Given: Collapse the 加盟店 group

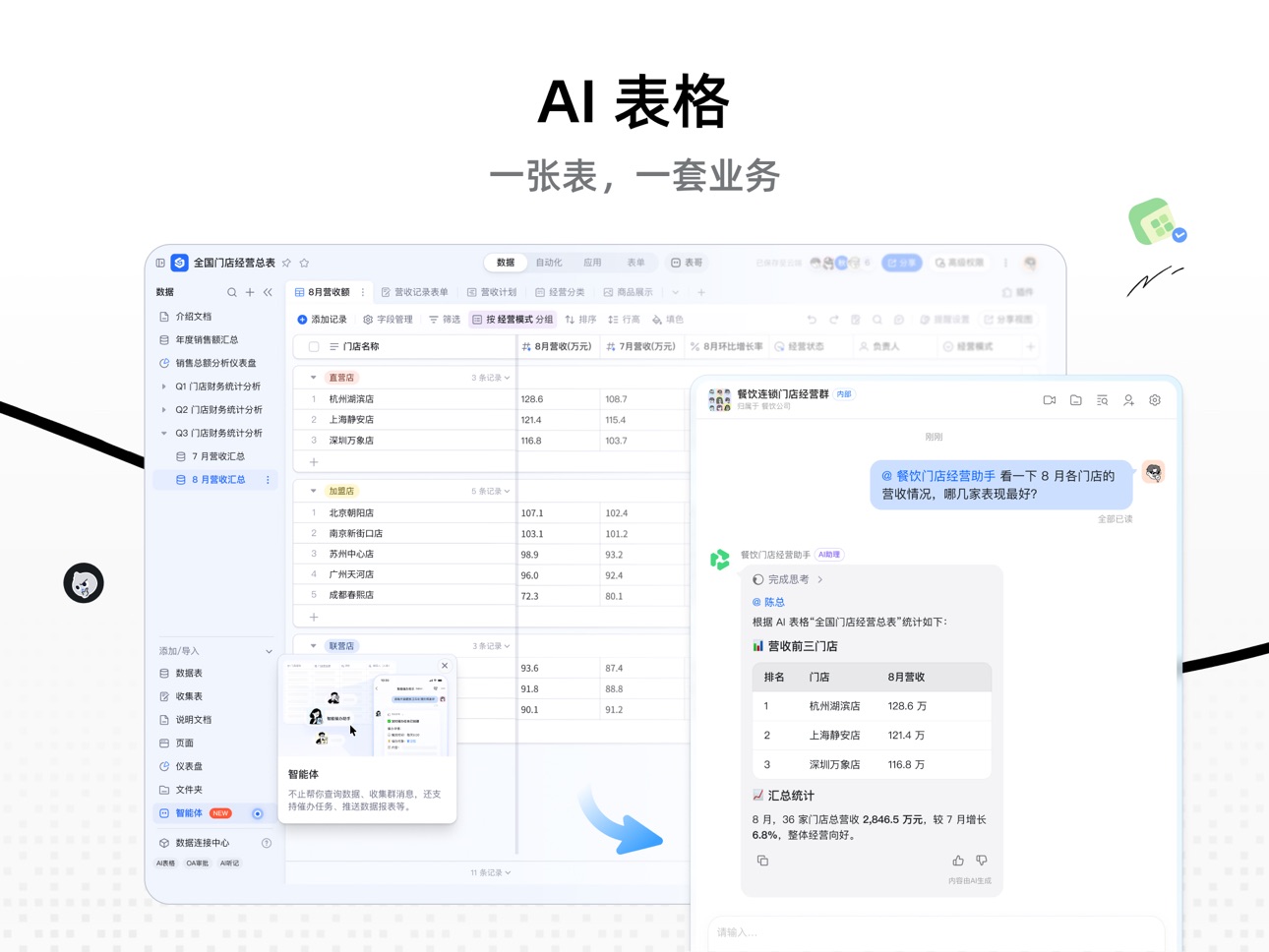Looking at the screenshot, I should (313, 491).
